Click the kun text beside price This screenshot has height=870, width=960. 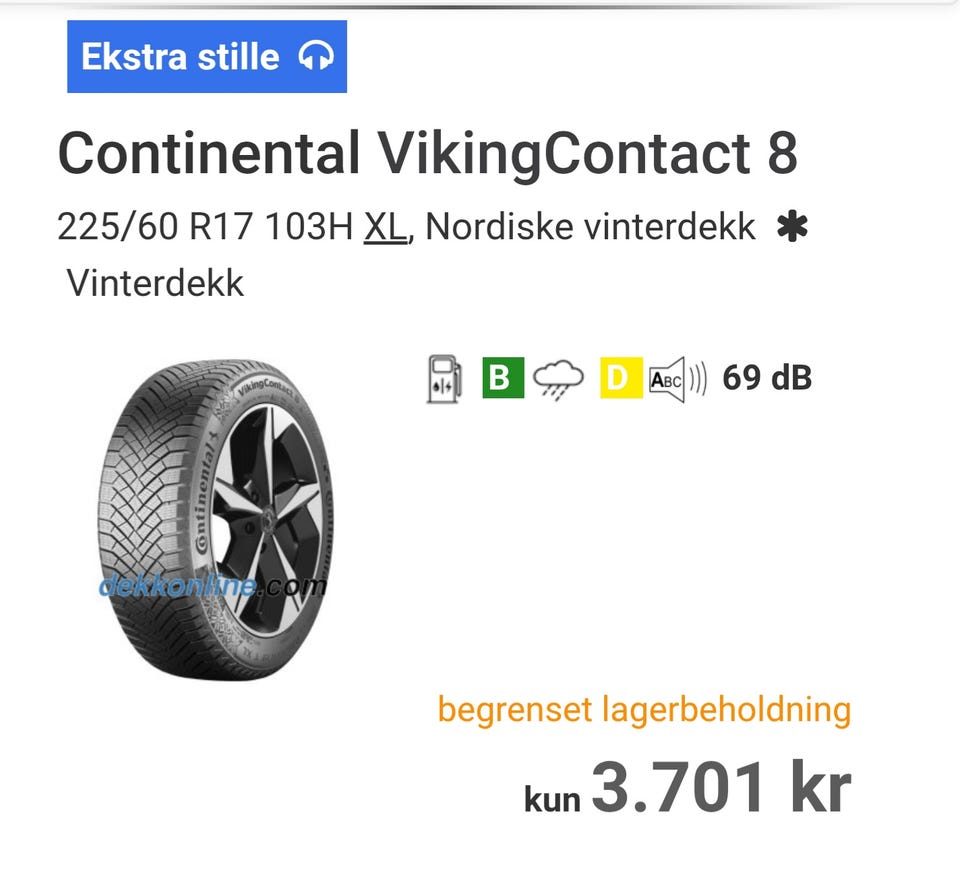click(552, 798)
